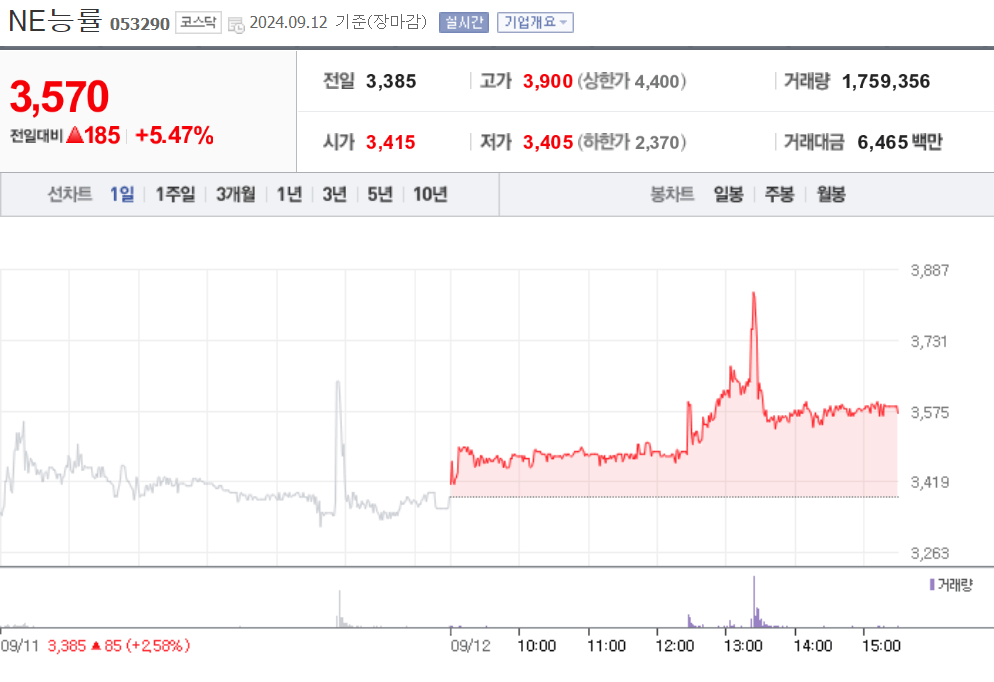The height and width of the screenshot is (682, 994).
Task: Click the 13:00 price spike peak on chart
Action: (x=753, y=295)
